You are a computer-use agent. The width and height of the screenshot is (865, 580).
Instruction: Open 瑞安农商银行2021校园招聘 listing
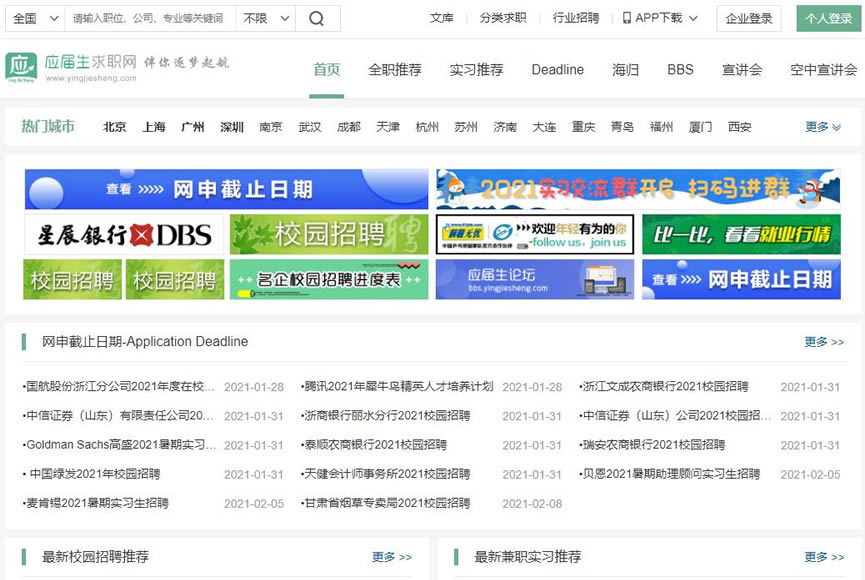coord(652,445)
